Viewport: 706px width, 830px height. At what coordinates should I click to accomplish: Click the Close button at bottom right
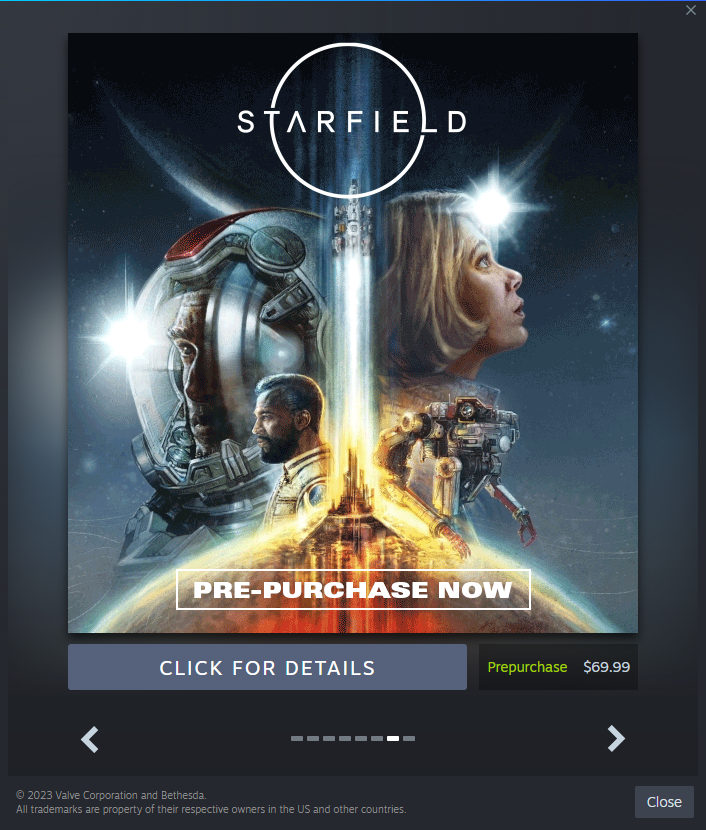pyautogui.click(x=664, y=802)
